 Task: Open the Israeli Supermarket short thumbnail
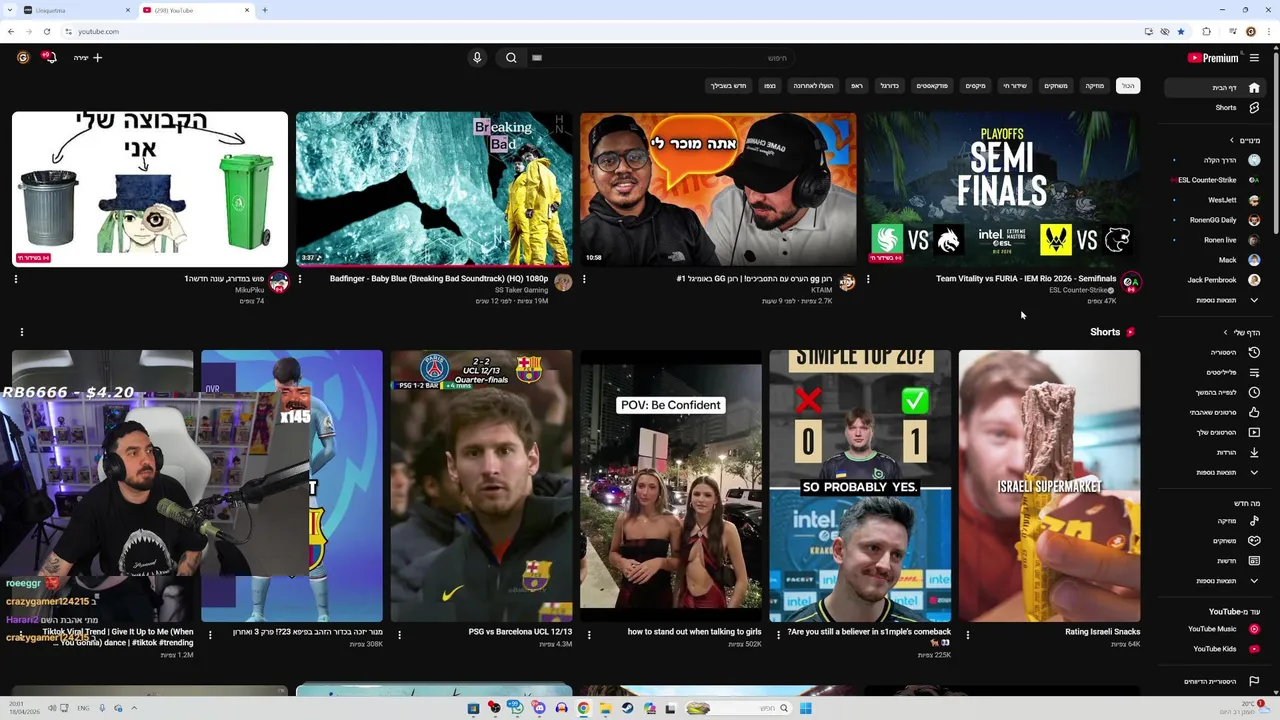1049,486
